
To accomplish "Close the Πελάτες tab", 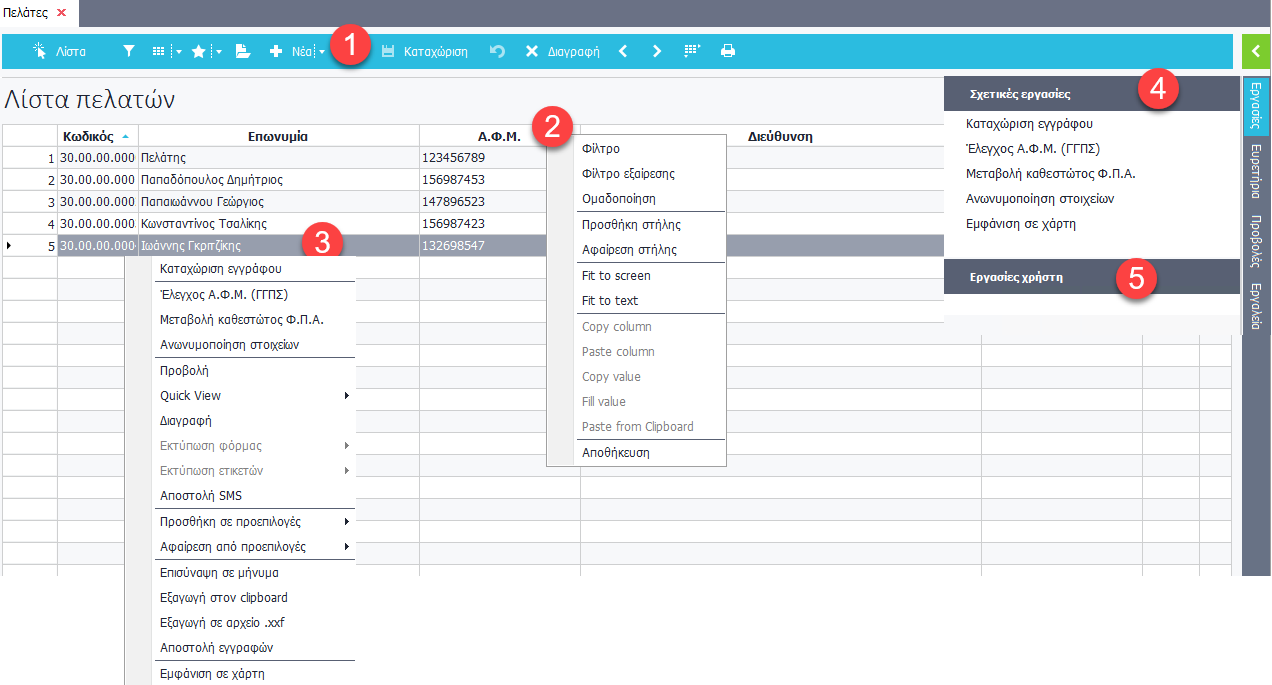I will [x=62, y=12].
